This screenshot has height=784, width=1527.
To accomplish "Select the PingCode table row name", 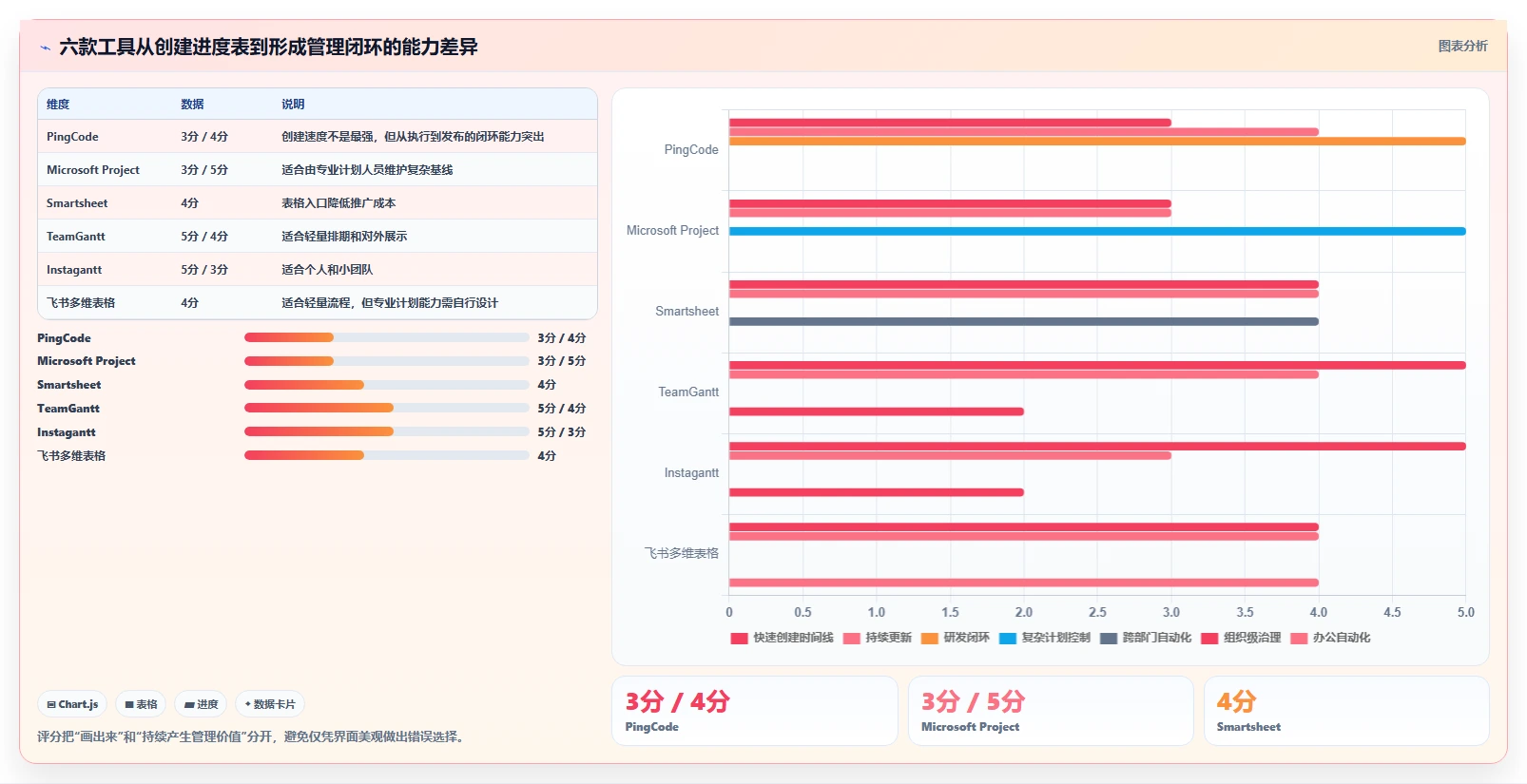I will point(72,137).
